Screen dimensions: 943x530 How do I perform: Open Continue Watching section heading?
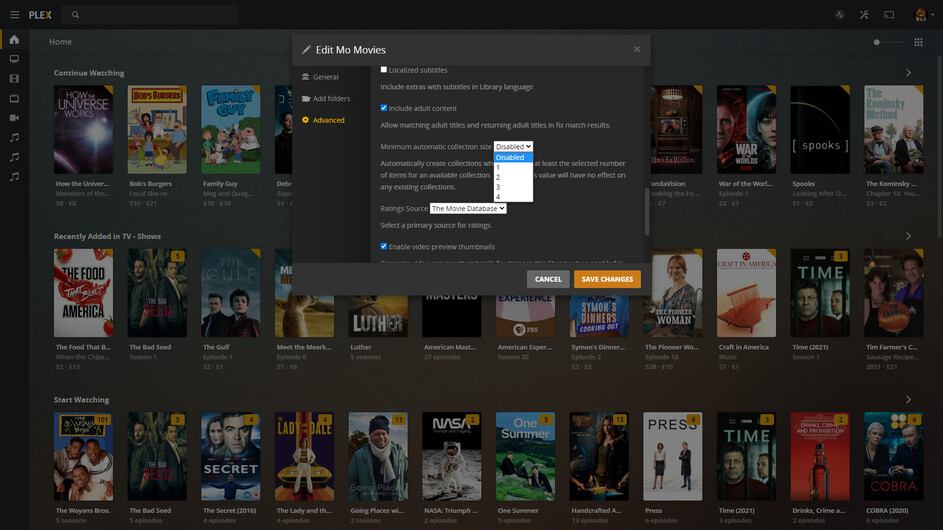click(89, 73)
